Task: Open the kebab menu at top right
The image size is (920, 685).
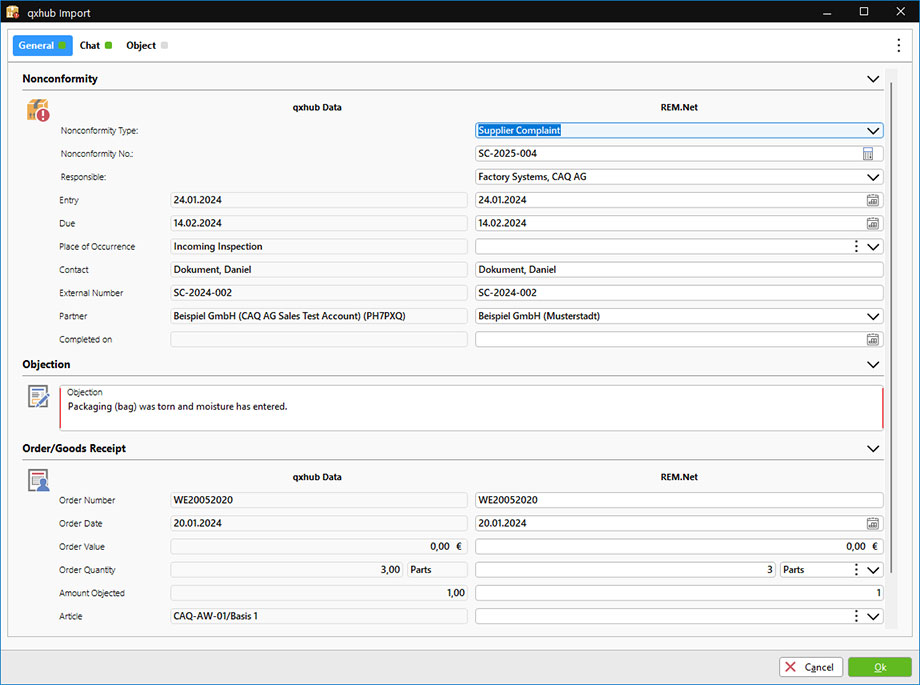Action: (x=898, y=45)
